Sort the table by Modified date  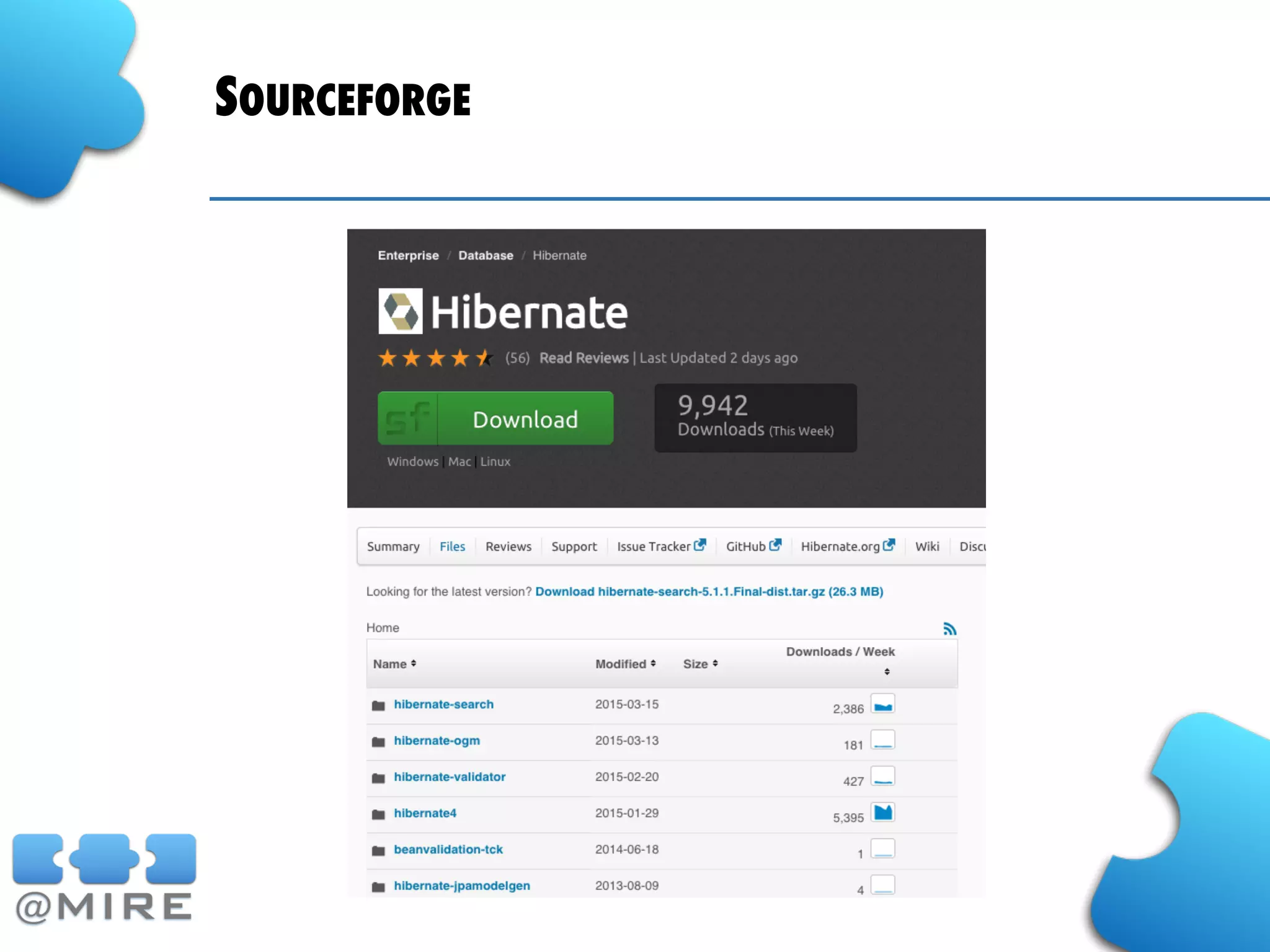(x=626, y=664)
